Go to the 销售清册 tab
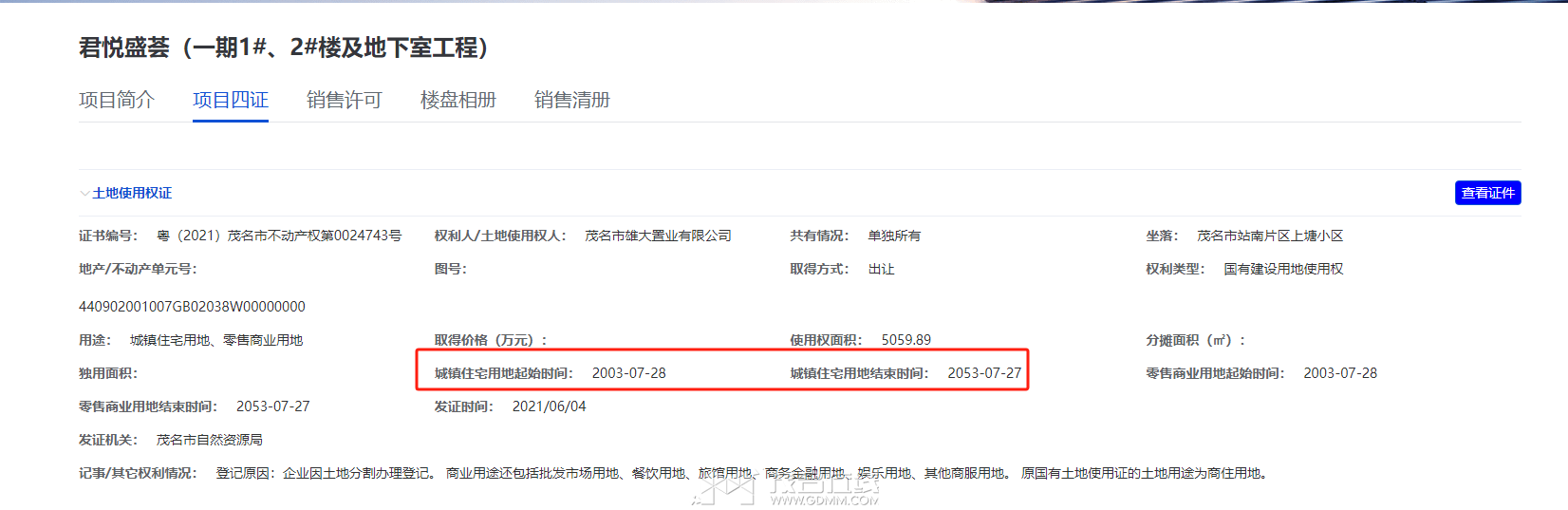This screenshot has height=510, width=1568. tap(572, 100)
